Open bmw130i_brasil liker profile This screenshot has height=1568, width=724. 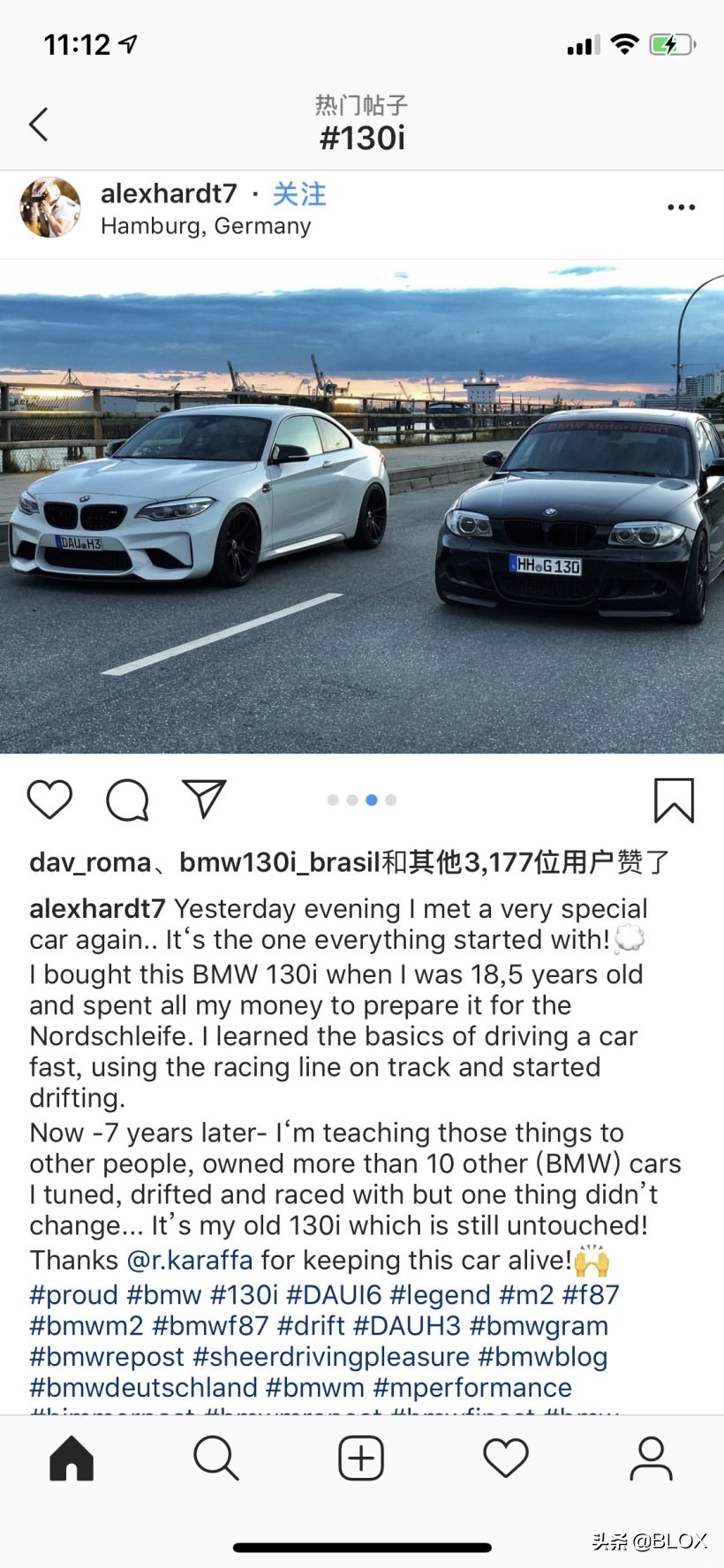[280, 862]
